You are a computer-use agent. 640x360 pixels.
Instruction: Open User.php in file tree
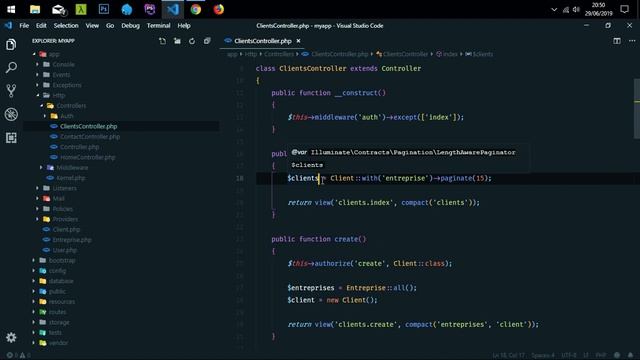point(64,250)
